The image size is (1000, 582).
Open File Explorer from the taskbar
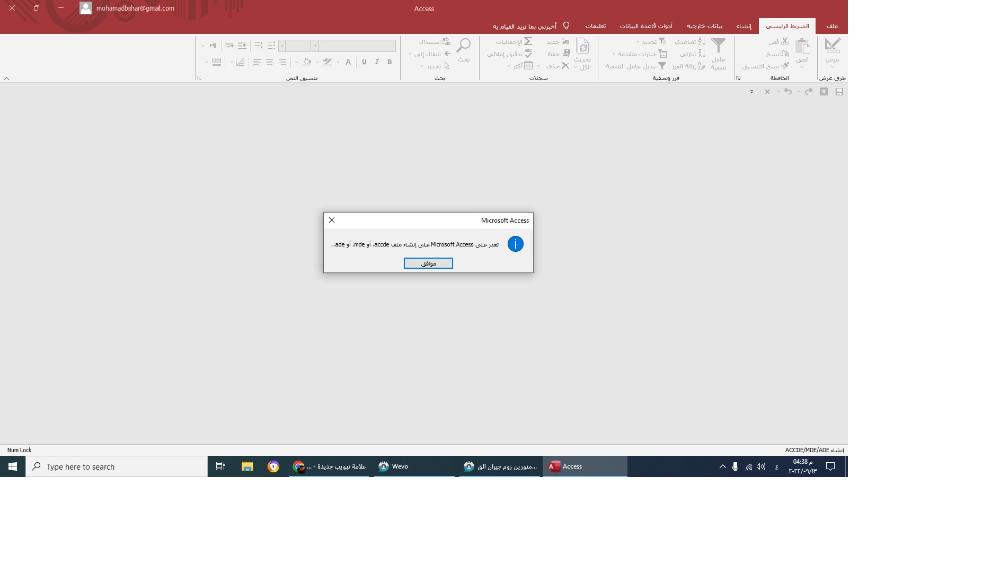247,466
